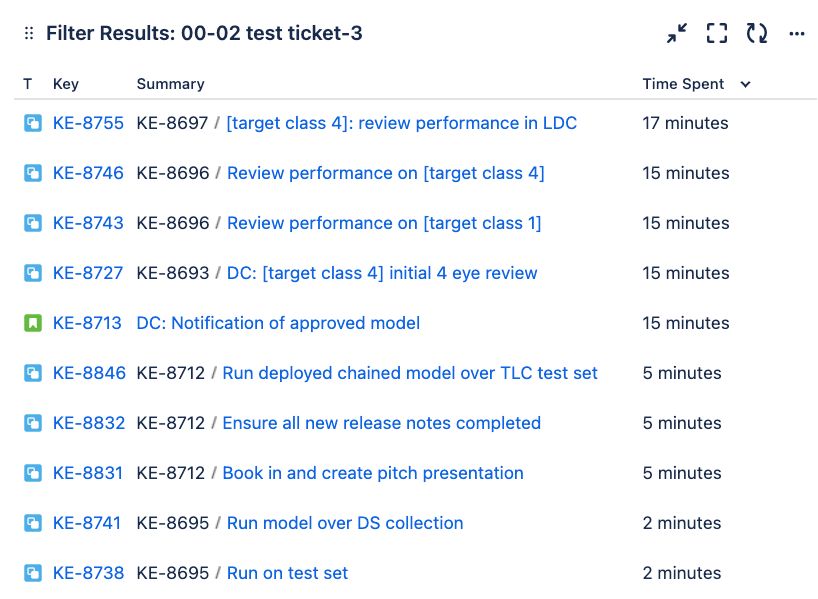Open issue KE-8713

88,323
